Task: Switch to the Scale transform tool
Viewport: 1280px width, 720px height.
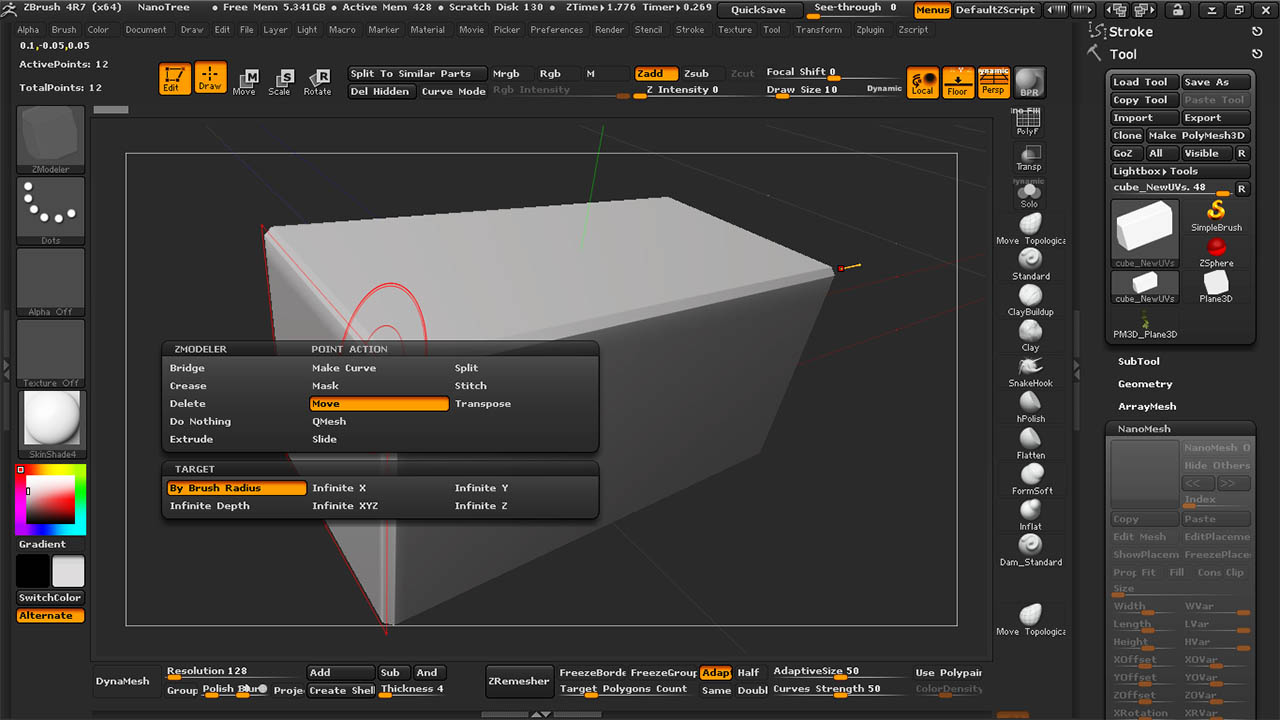Action: click(x=280, y=82)
